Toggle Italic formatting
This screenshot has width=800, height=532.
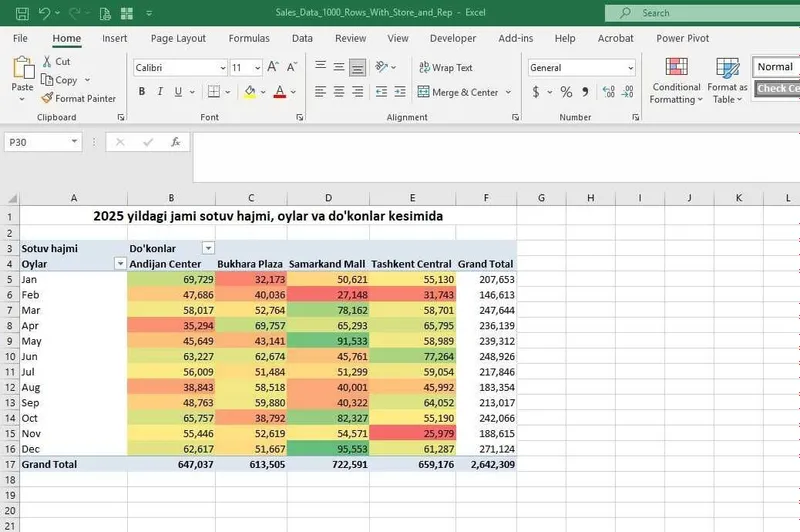(160, 92)
